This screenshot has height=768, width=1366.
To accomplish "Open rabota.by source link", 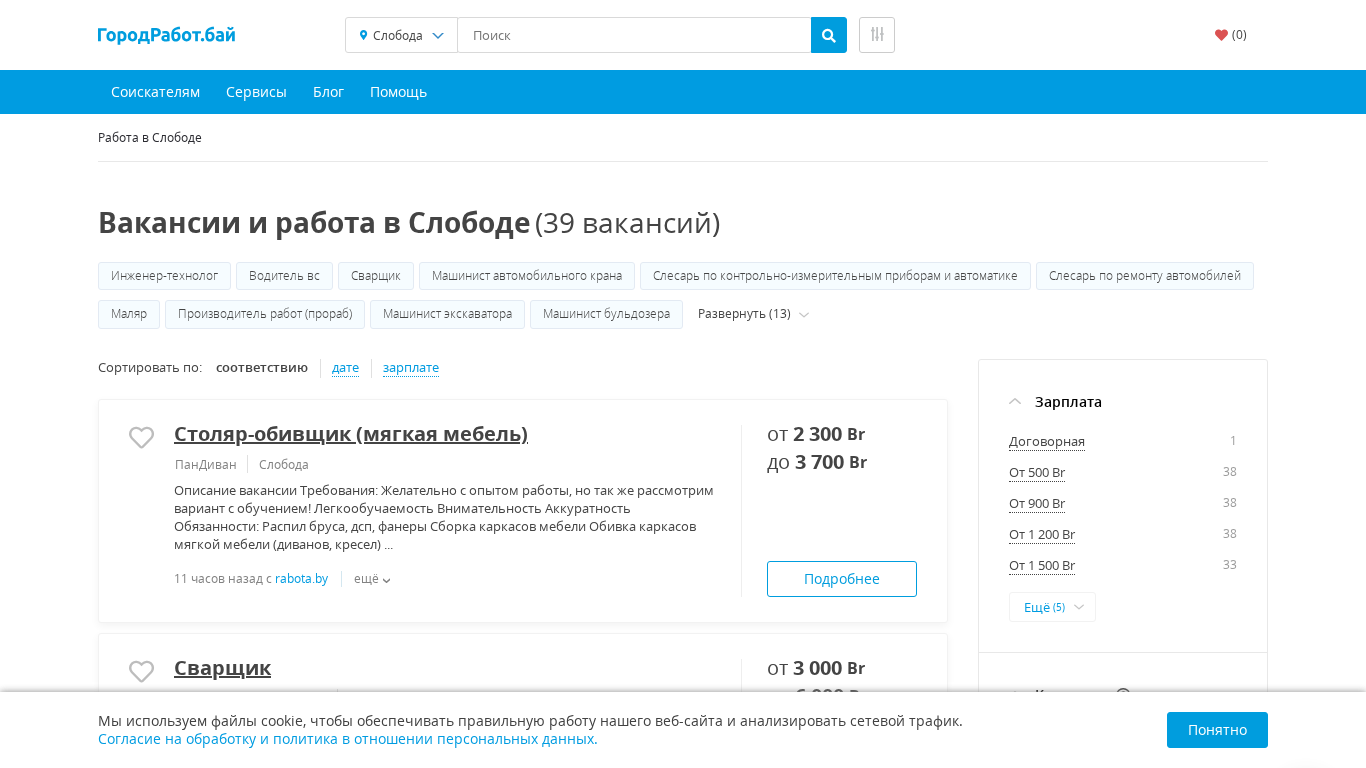I will [x=301, y=579].
